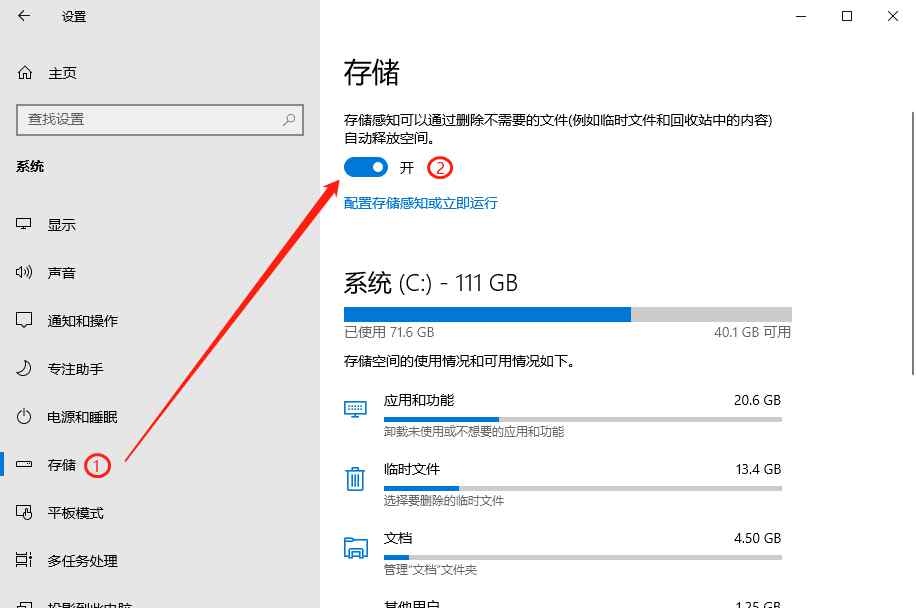The width and height of the screenshot is (916, 608).
Task: Click the Apps & features (应用和功能) keyboard icon
Action: (x=355, y=409)
